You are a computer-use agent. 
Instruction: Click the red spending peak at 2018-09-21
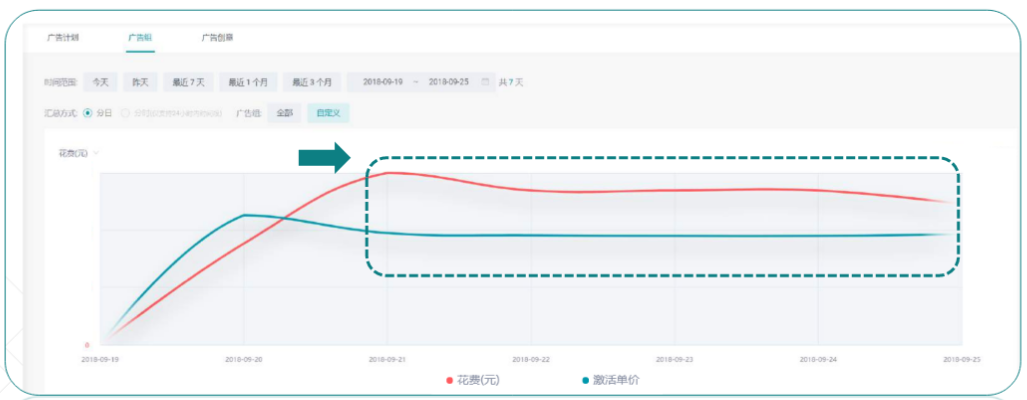[x=388, y=173]
